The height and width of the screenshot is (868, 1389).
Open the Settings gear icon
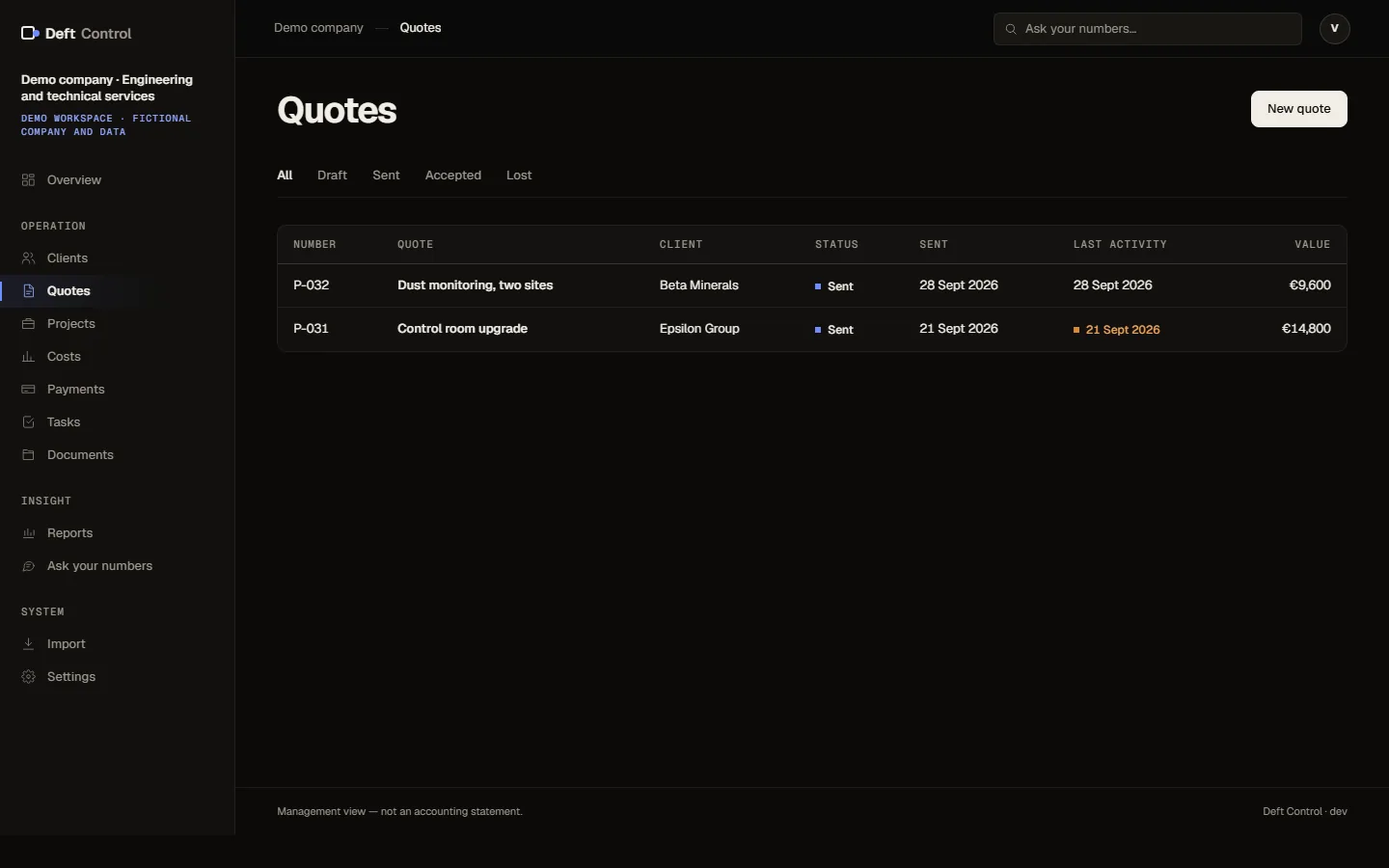(x=28, y=677)
